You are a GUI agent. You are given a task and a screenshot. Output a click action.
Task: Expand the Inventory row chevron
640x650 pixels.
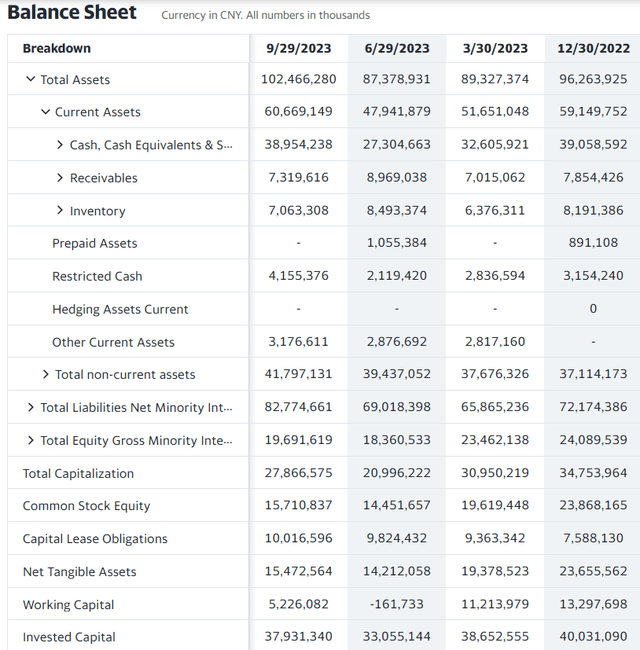(x=60, y=210)
